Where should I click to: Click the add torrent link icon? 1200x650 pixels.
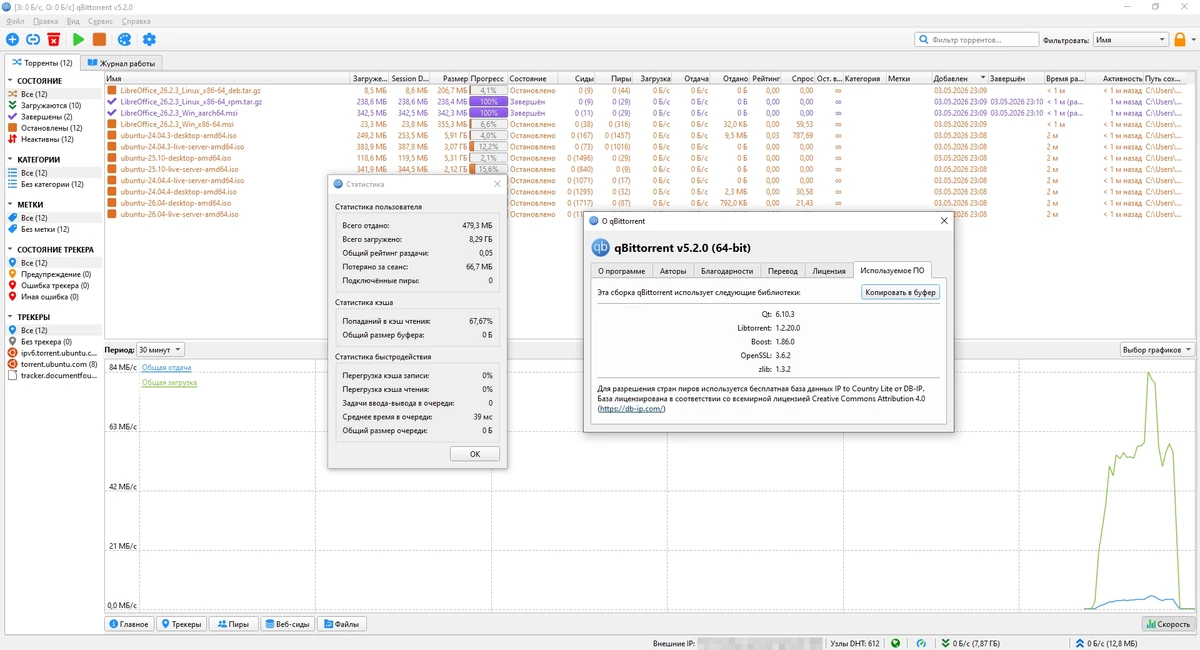coord(33,39)
